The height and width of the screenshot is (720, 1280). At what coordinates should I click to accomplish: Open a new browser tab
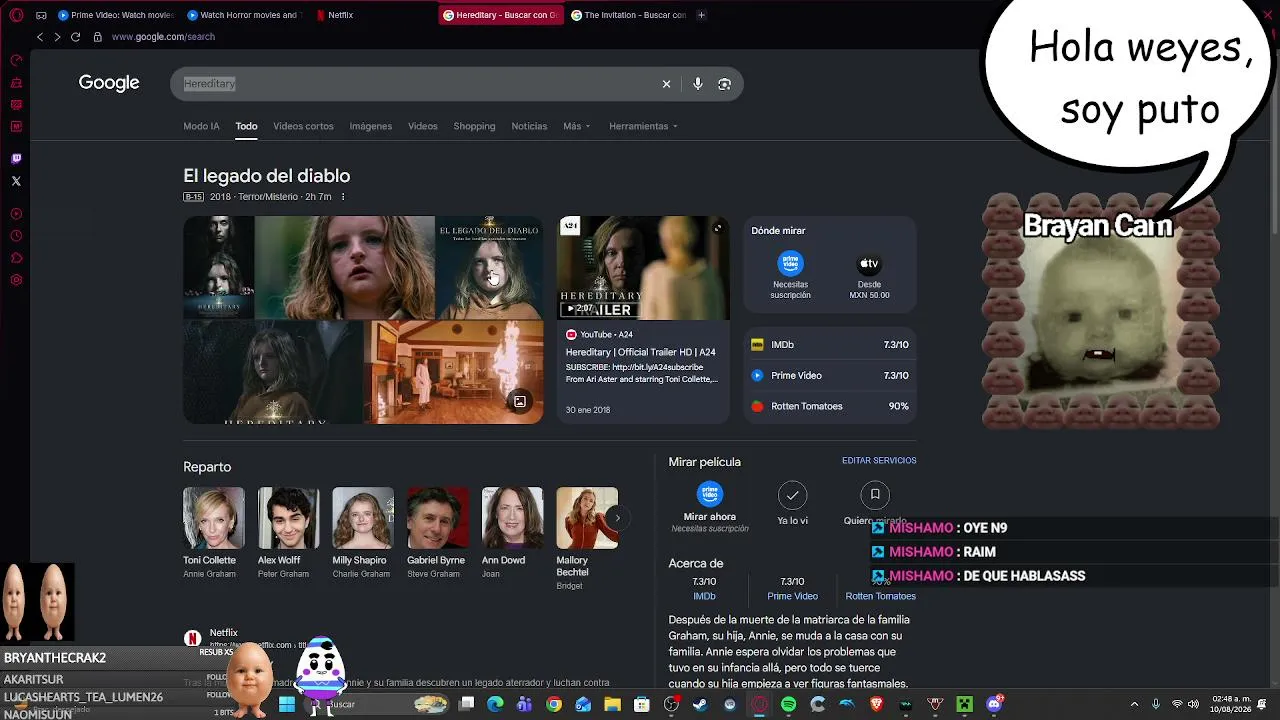point(701,15)
